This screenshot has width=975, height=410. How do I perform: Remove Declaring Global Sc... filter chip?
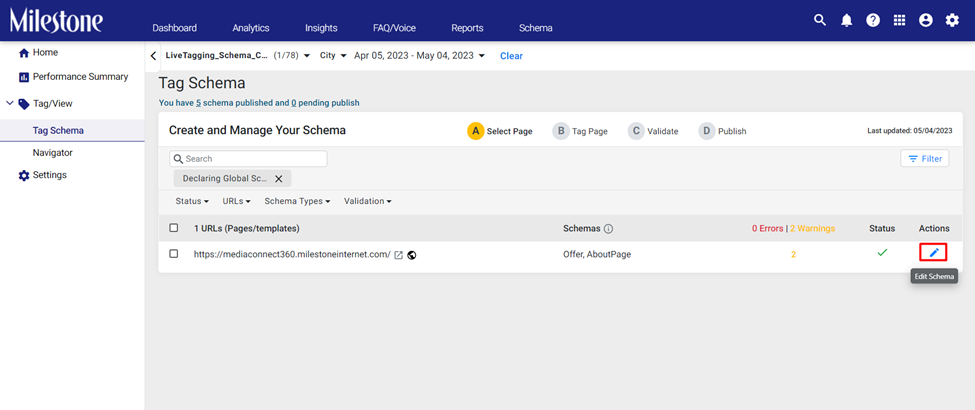tap(279, 179)
